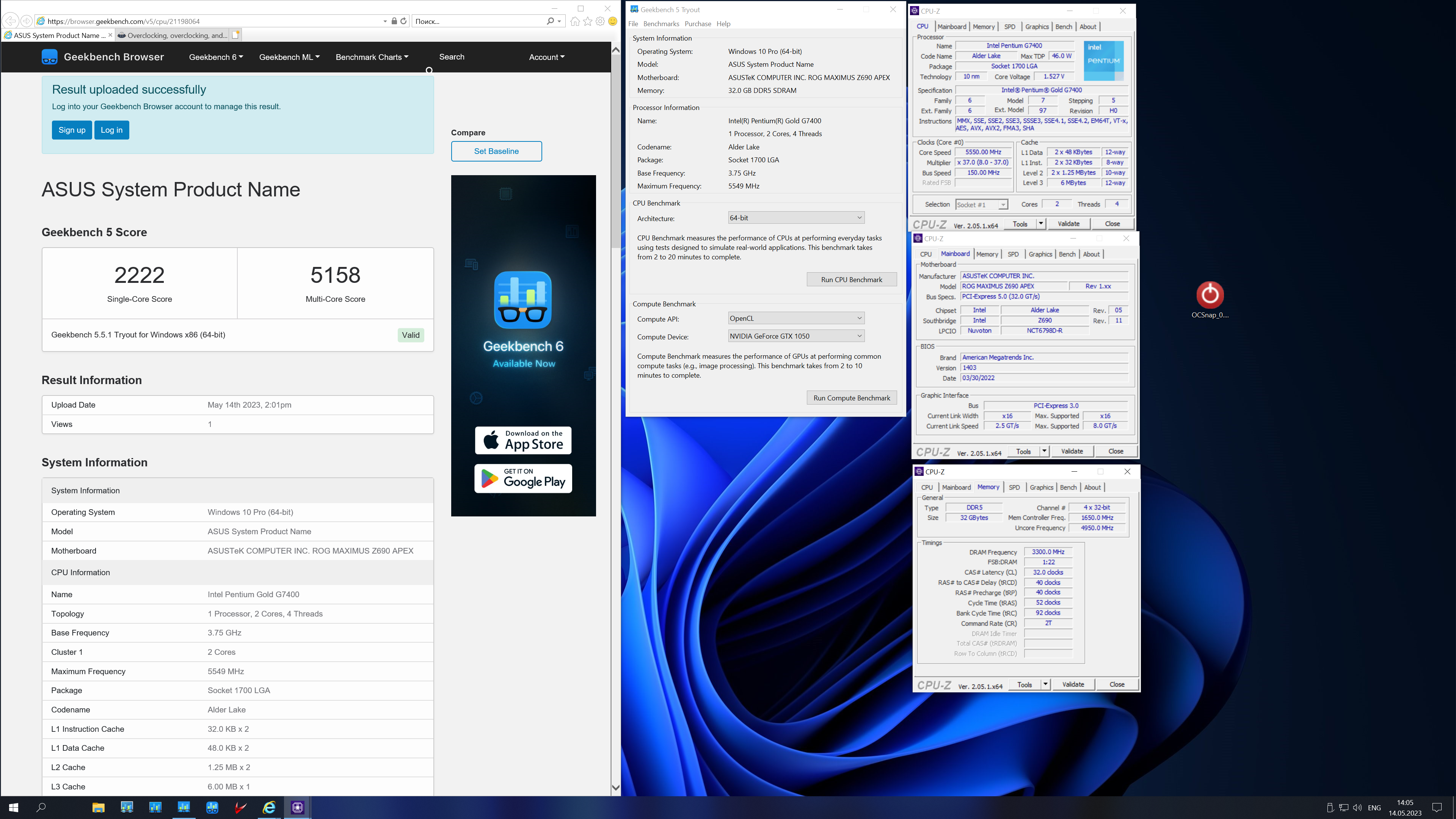Click Tools button in the Pentium G7400 CPU-Z window
Screen dimensions: 1456x819
pos(1020,224)
